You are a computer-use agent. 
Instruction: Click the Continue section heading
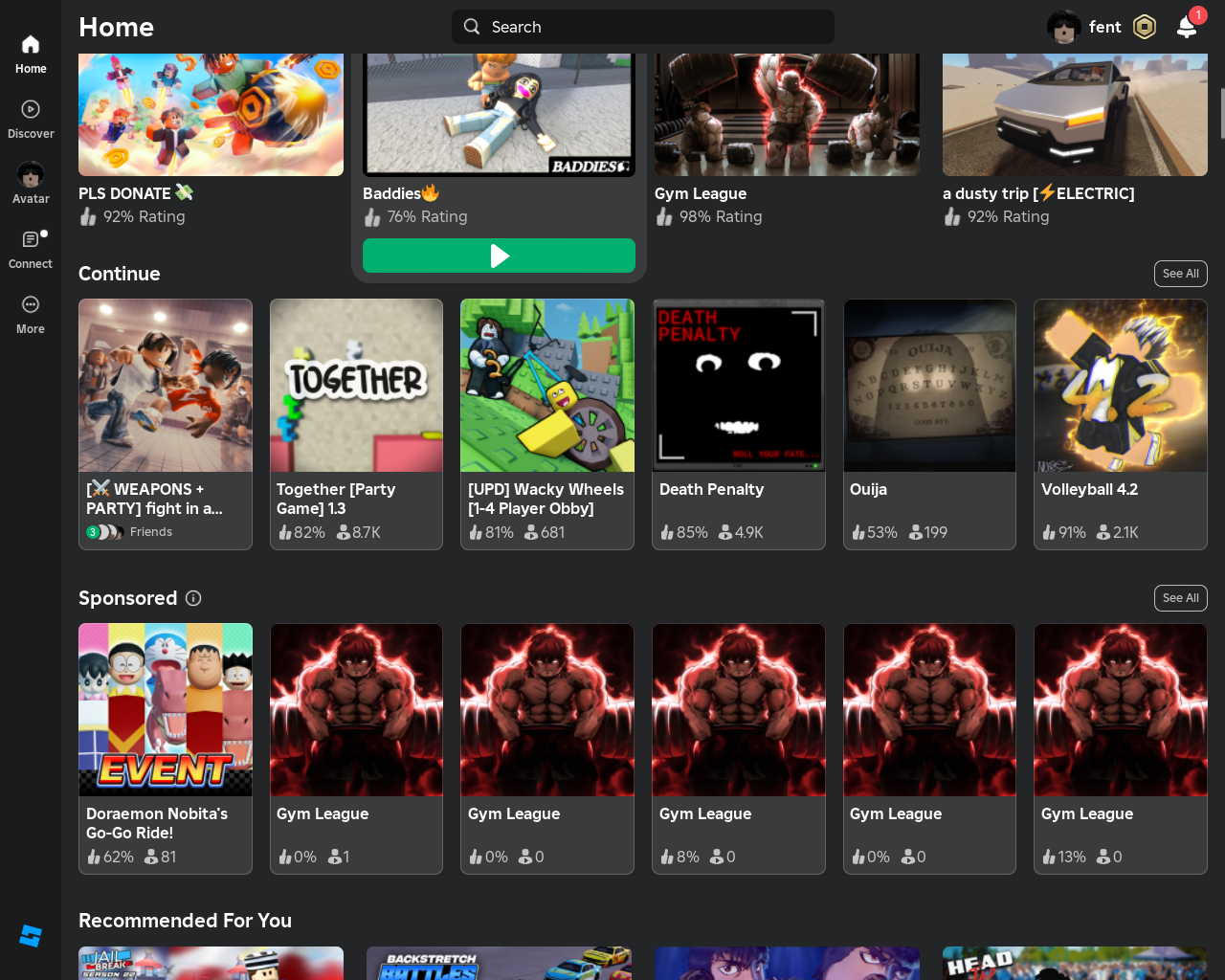pyautogui.click(x=120, y=274)
